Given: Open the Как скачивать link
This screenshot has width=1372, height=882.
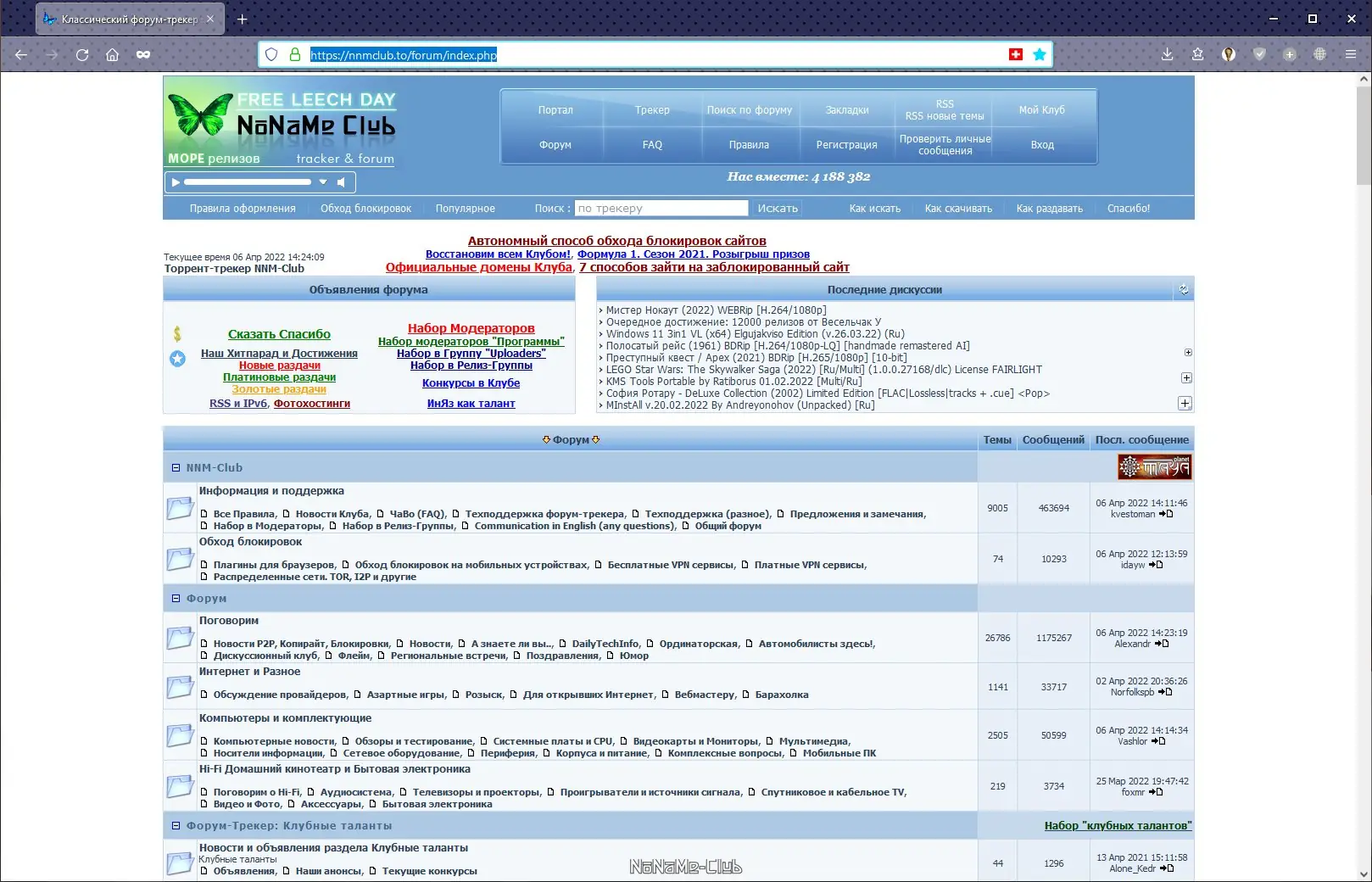Looking at the screenshot, I should (x=958, y=209).
